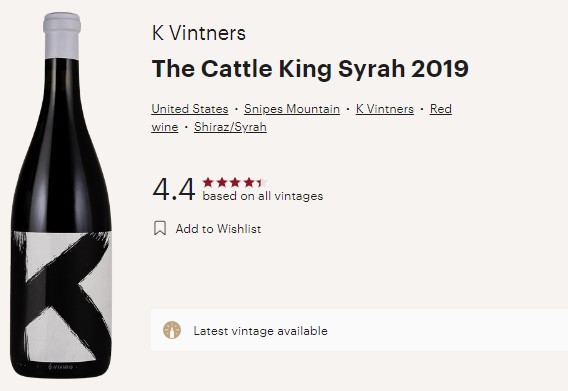Select the third red rating star
The image size is (568, 391).
(x=235, y=182)
